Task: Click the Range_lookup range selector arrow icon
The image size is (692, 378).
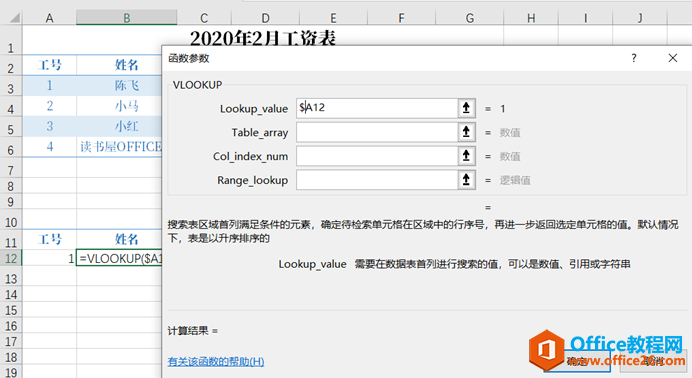Action: [x=466, y=180]
